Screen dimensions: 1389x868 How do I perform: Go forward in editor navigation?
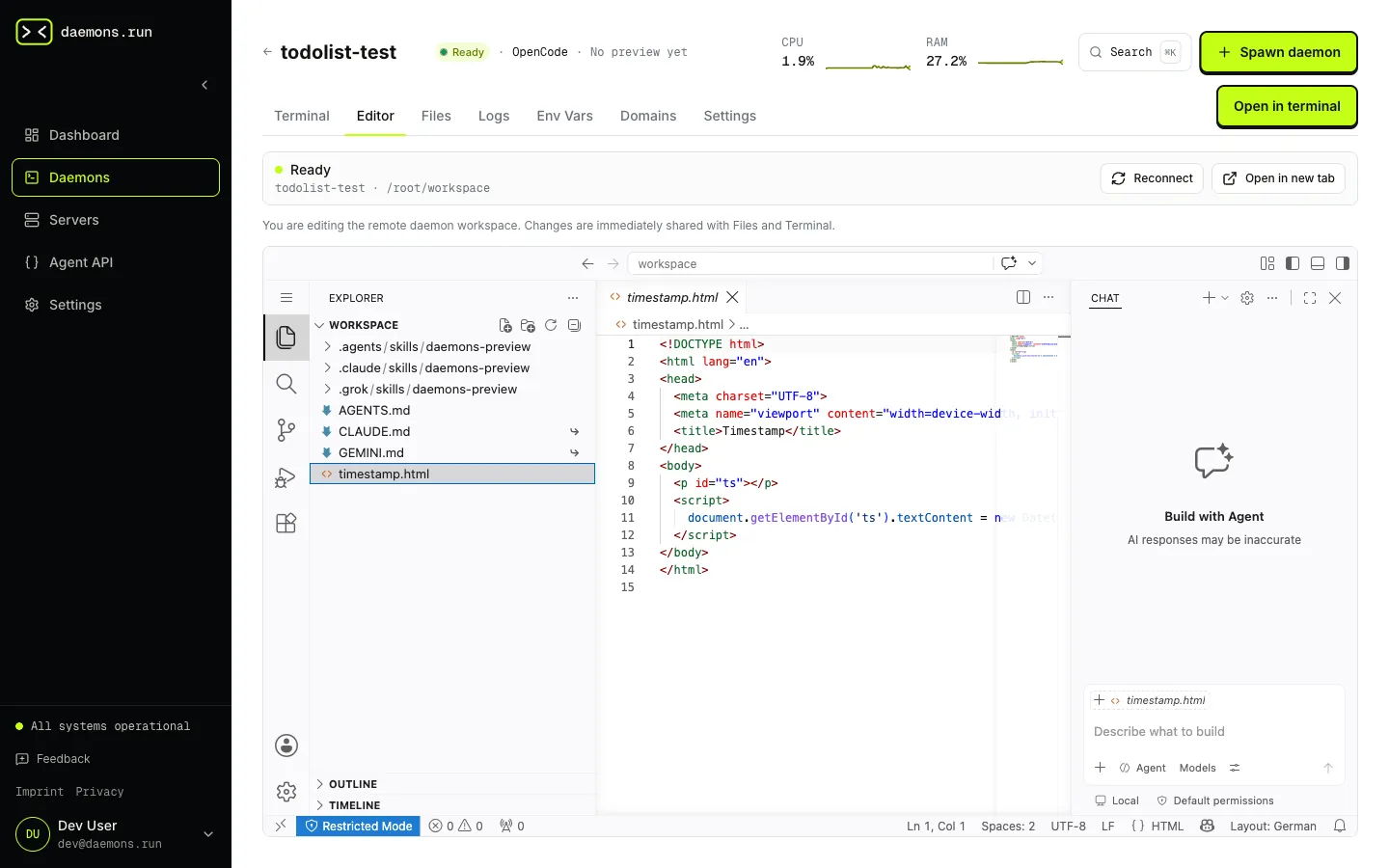[x=613, y=263]
